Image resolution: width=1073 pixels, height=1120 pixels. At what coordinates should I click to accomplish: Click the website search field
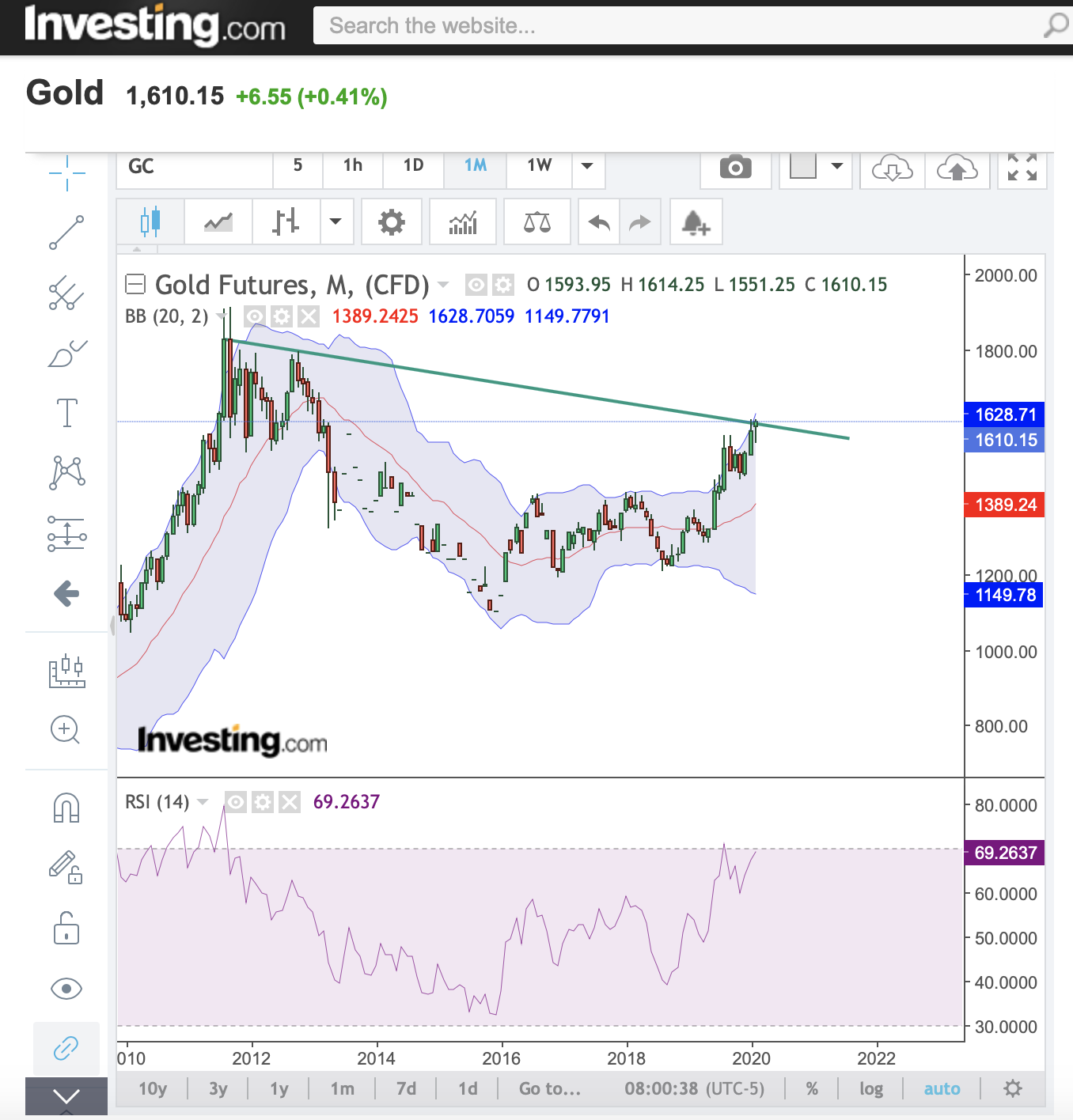[681, 26]
